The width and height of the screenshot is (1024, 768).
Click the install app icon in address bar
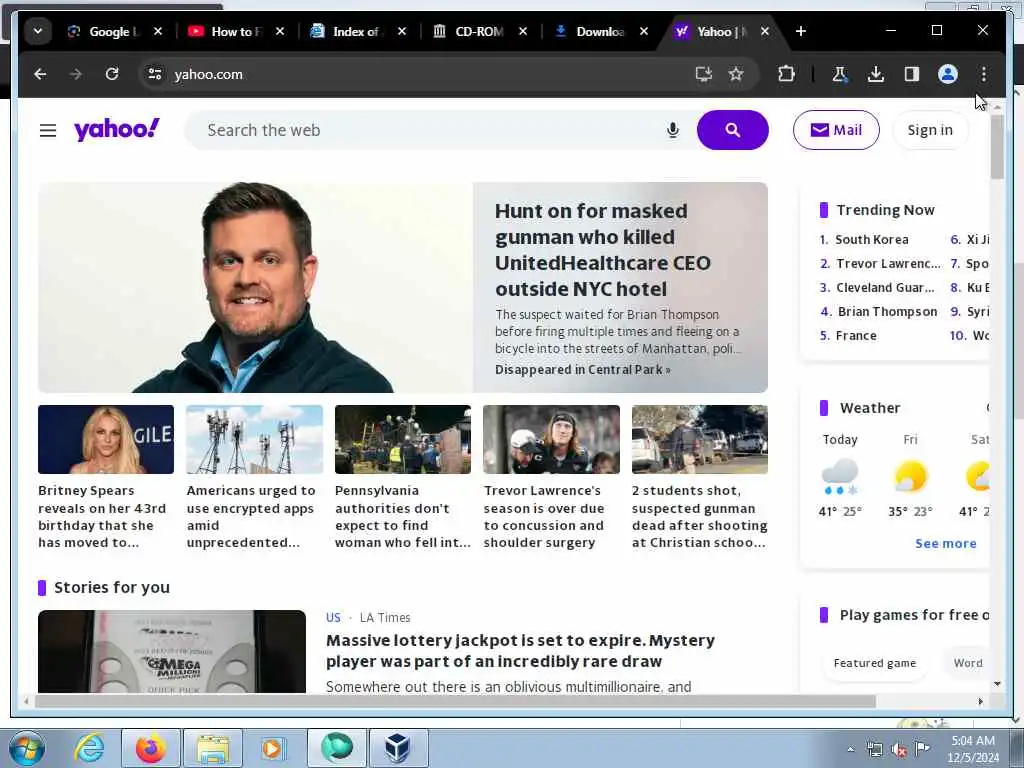click(703, 74)
